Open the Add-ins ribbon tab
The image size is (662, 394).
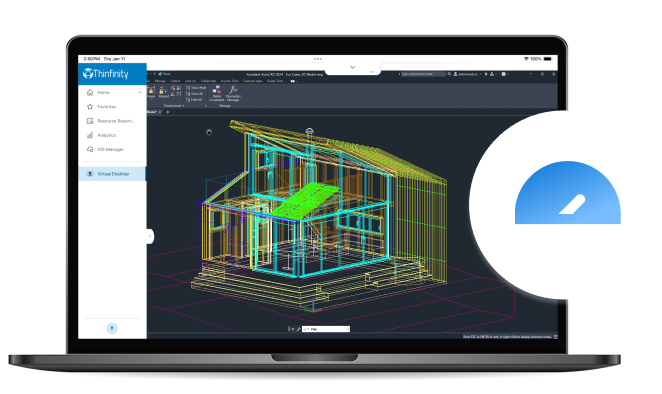pos(190,81)
